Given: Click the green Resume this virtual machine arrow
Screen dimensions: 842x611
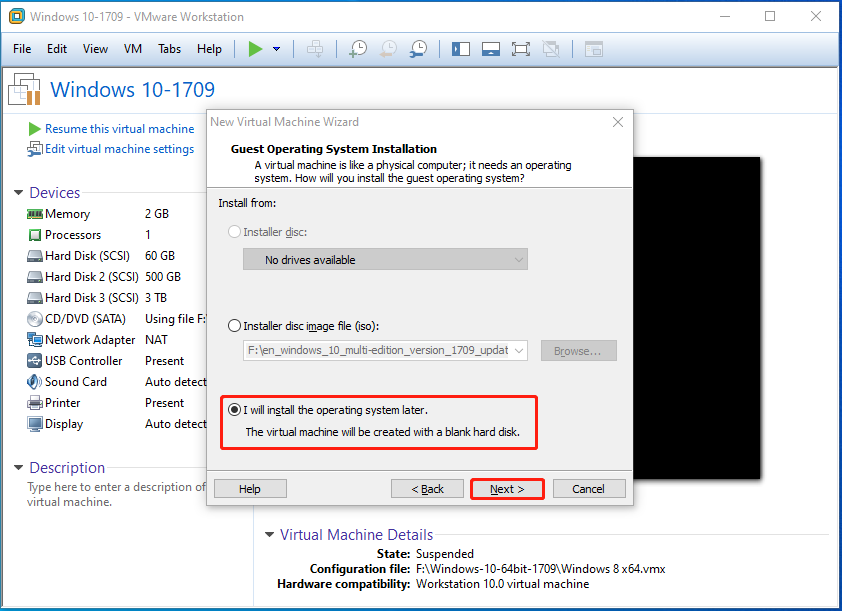Looking at the screenshot, I should (x=35, y=129).
